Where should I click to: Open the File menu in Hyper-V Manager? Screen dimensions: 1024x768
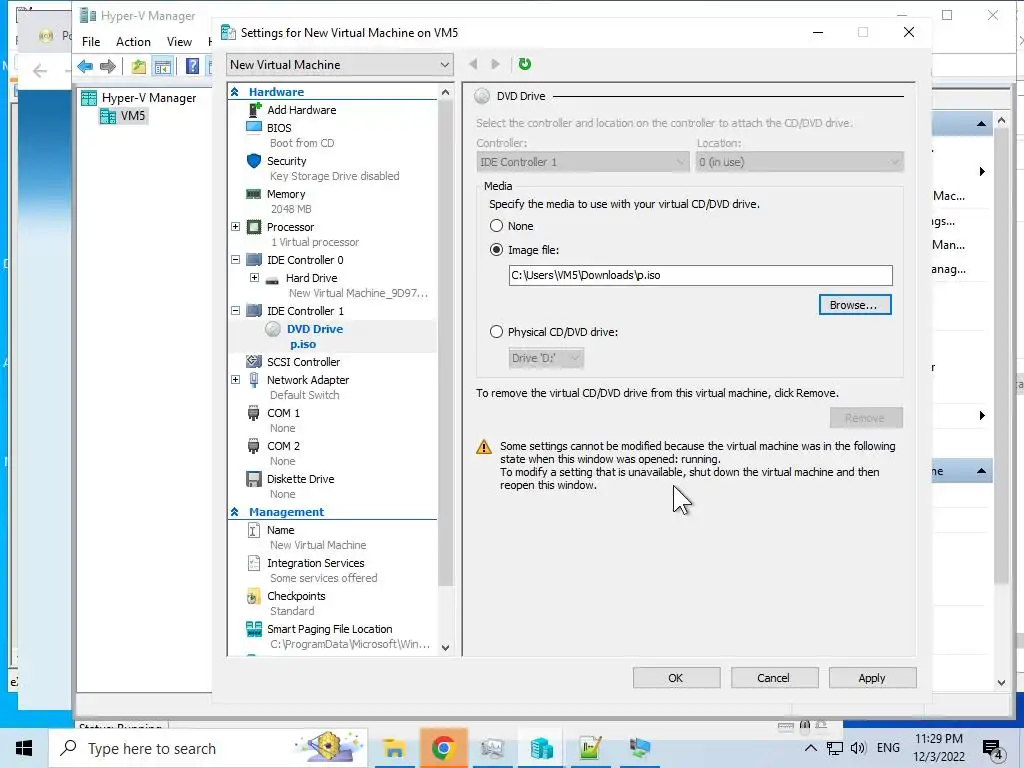(x=91, y=42)
